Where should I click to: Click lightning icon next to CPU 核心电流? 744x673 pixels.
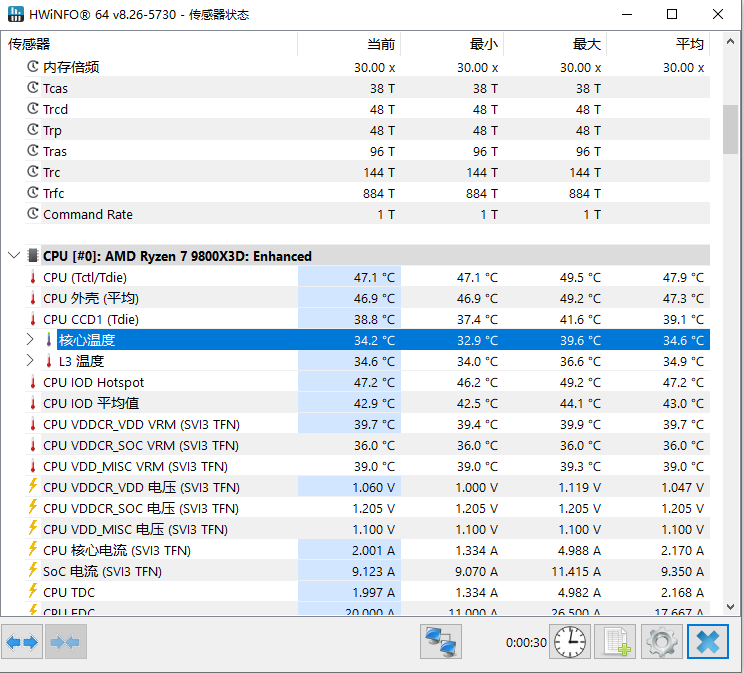click(x=33, y=549)
